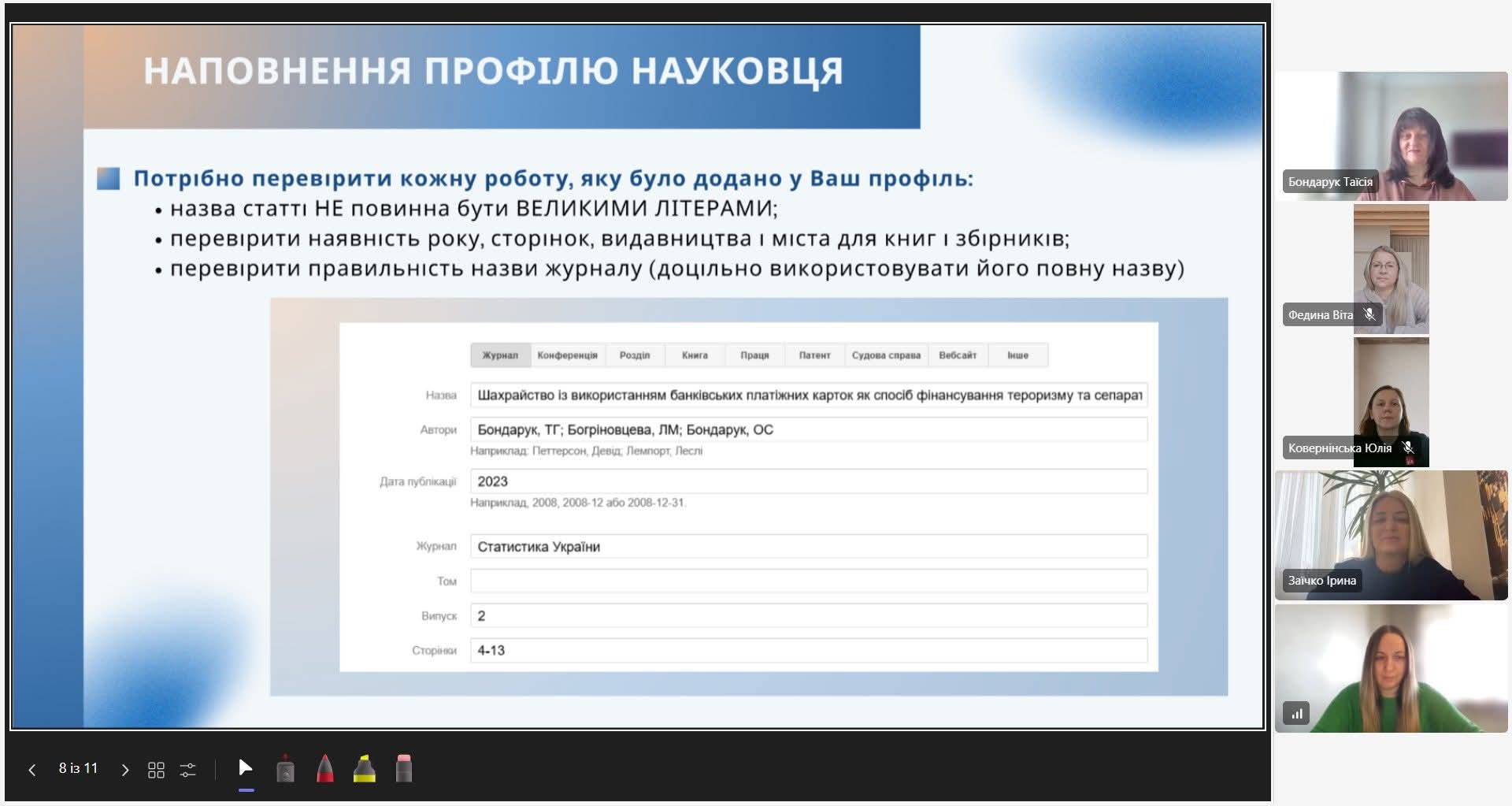This screenshot has width=1512, height=806.
Task: Click the slide counter '8 із 11'
Action: [78, 768]
